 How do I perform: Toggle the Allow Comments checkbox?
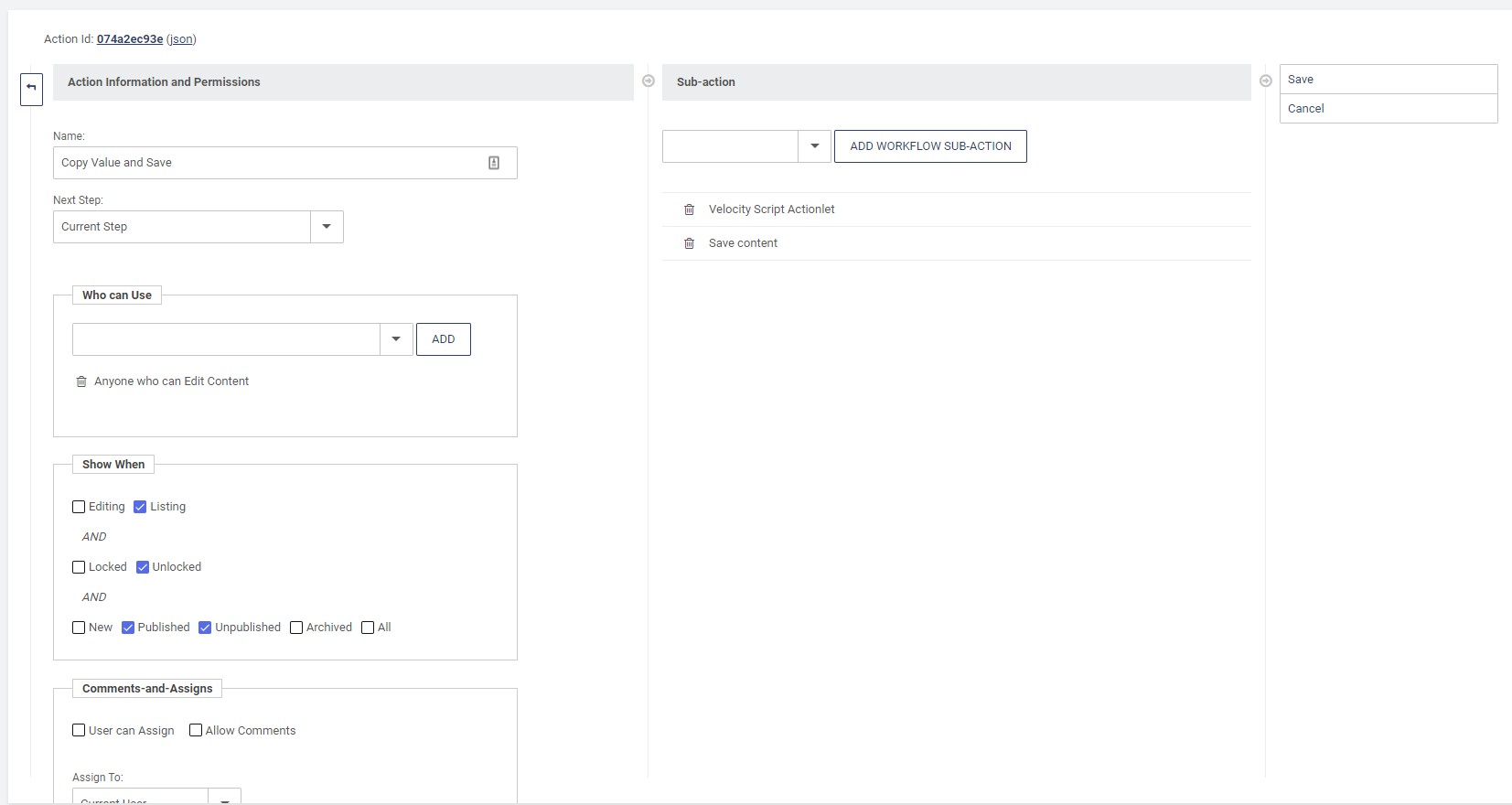pyautogui.click(x=196, y=731)
